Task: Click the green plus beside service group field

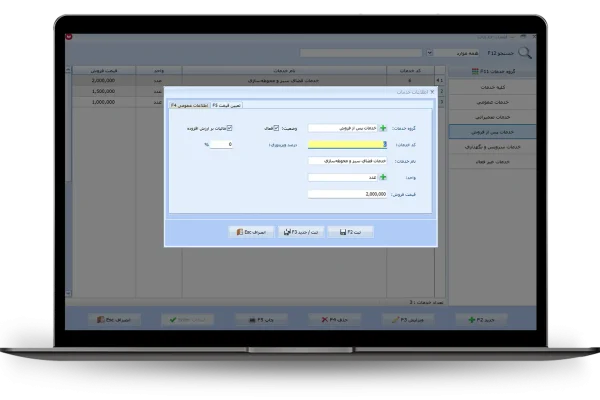Action: pos(383,128)
